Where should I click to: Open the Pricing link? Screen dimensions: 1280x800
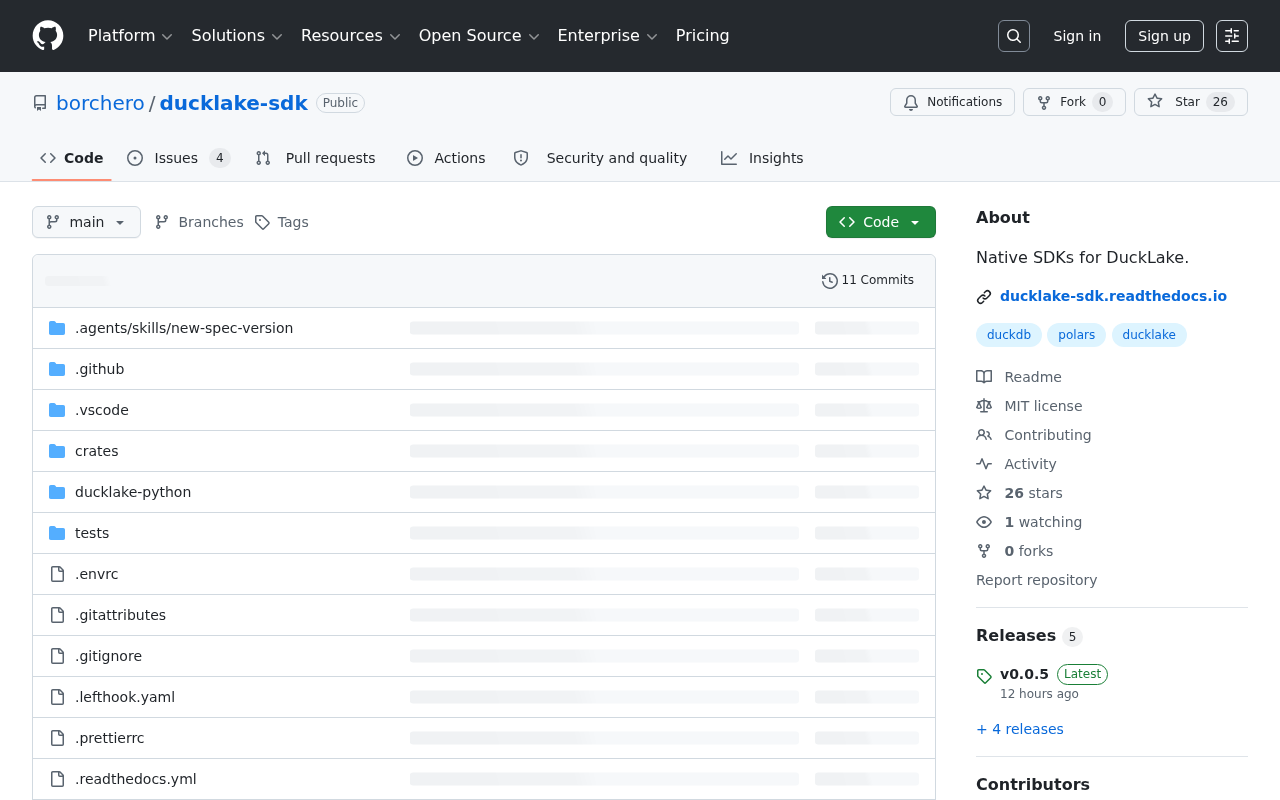(703, 36)
